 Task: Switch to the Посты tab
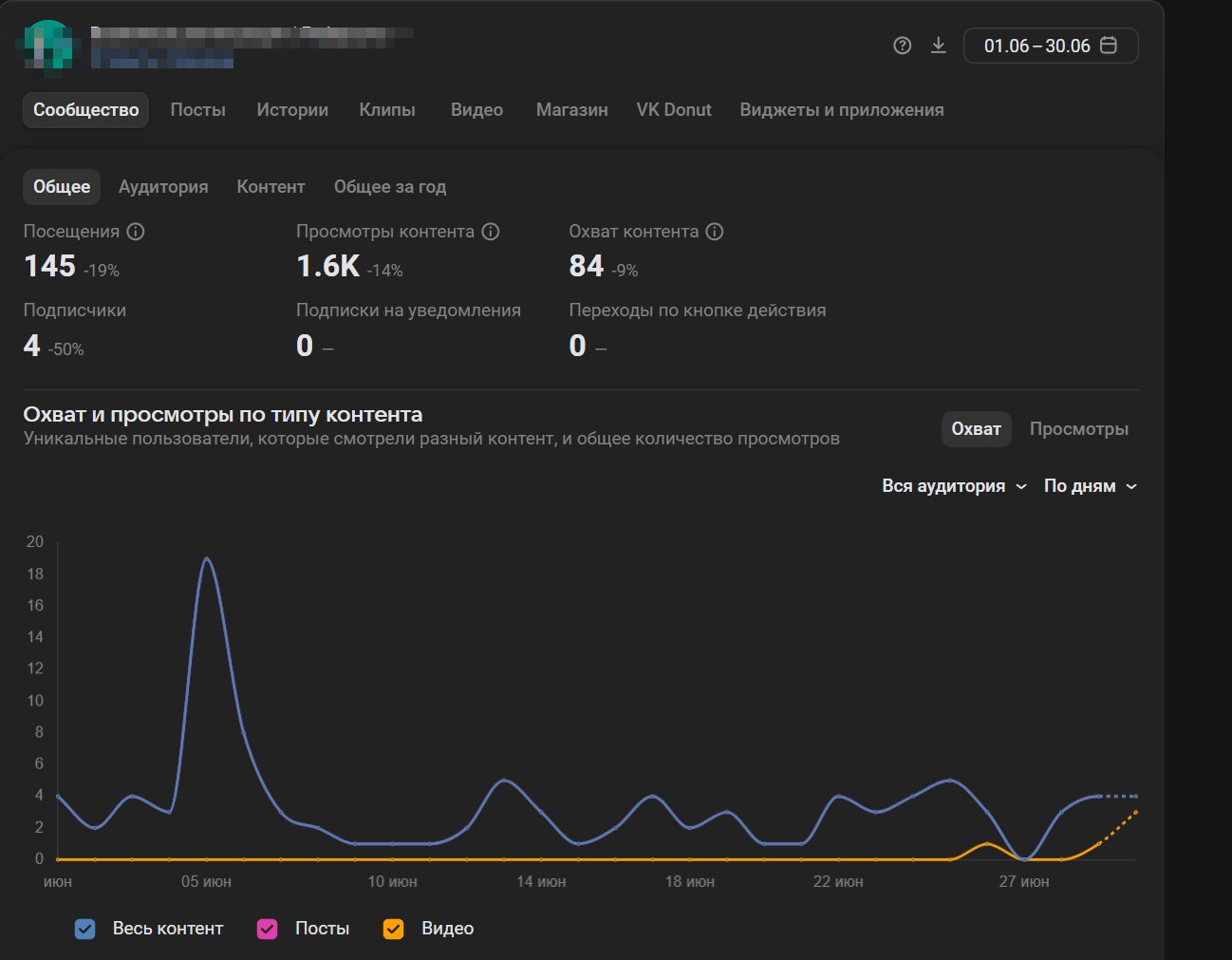[197, 110]
